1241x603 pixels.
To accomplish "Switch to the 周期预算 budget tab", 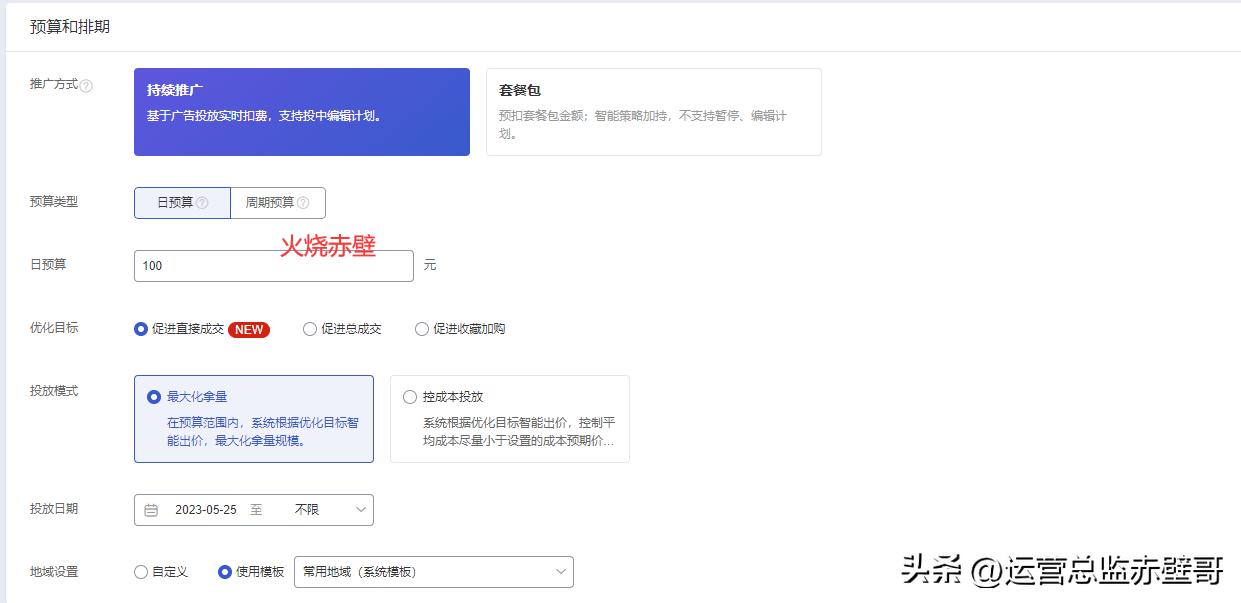I will click(x=278, y=202).
